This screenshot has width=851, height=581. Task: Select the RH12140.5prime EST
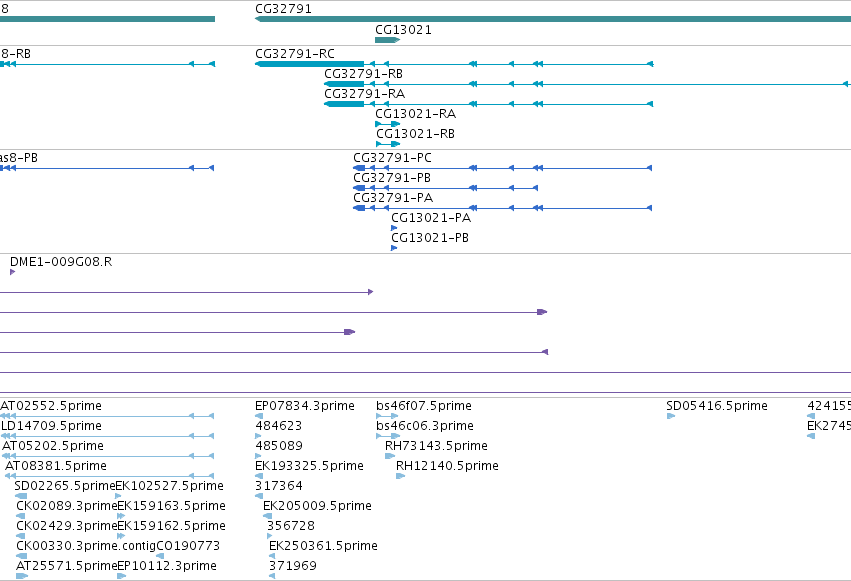(401, 476)
